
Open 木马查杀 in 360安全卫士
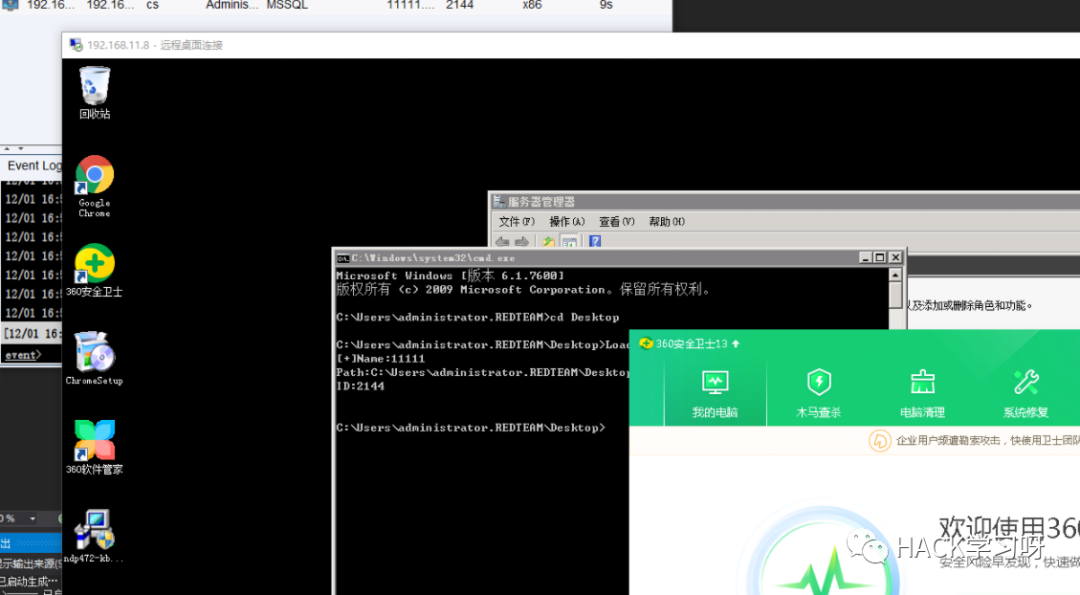[x=818, y=395]
